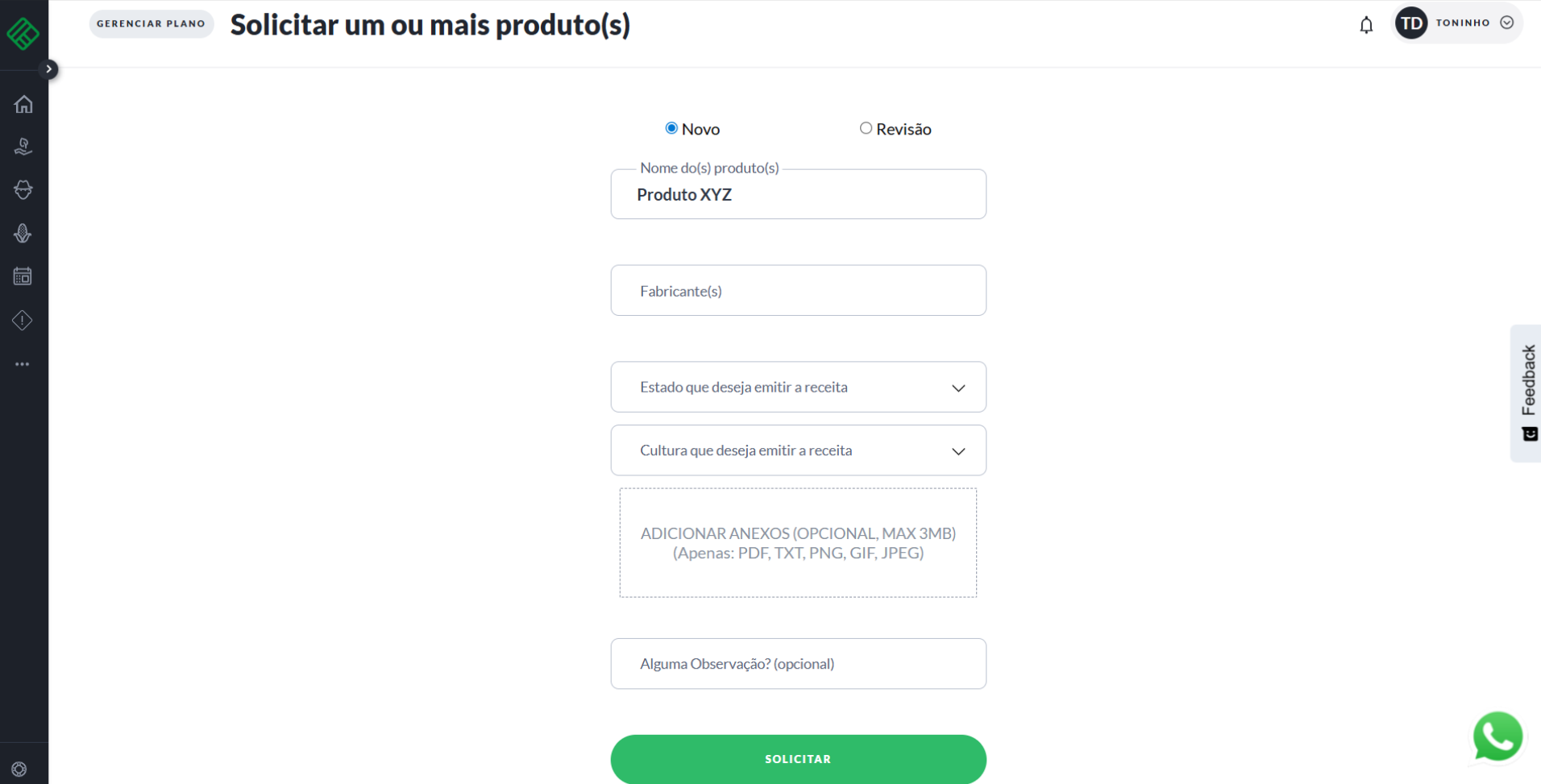Open the Cultura que deseja emitir dropdown
The image size is (1541, 784).
tap(798, 450)
